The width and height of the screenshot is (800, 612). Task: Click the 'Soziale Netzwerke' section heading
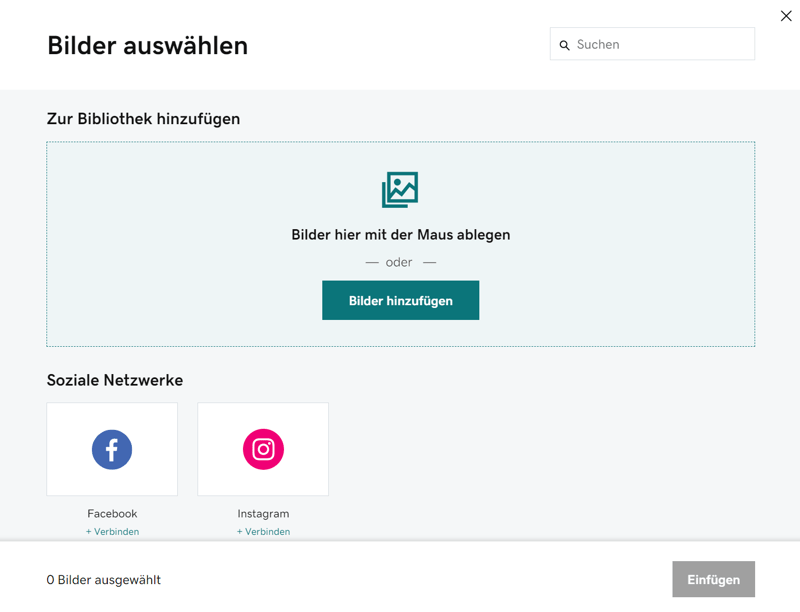tap(115, 380)
